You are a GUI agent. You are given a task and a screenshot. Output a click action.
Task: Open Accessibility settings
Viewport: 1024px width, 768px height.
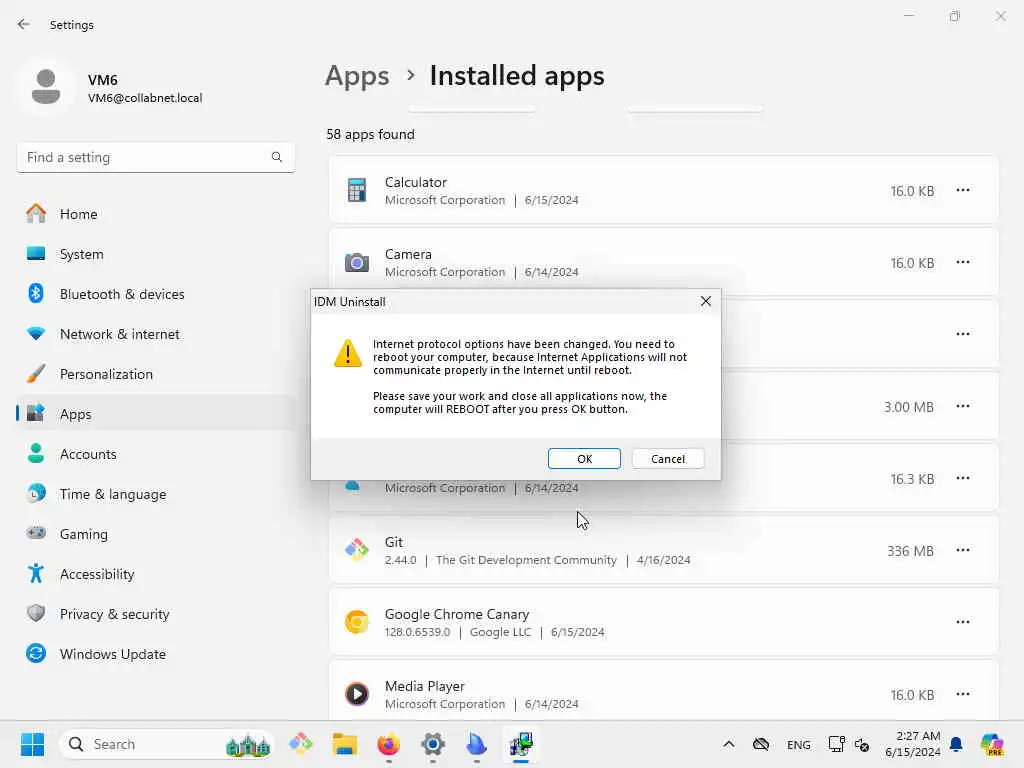coord(155,574)
